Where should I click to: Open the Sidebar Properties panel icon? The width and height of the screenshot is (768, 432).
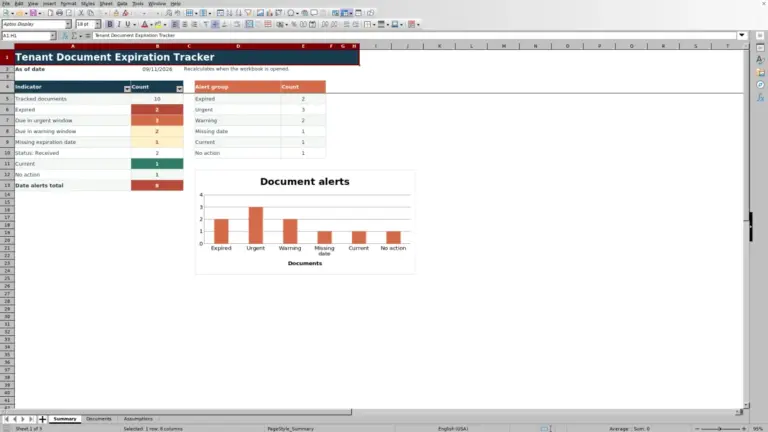[760, 48]
